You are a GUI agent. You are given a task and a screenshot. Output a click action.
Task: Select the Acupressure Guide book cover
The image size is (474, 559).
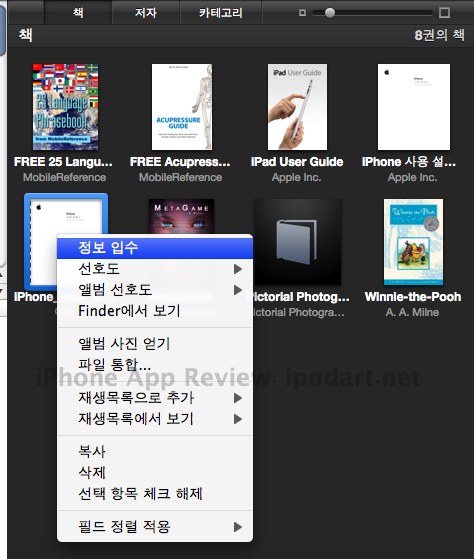click(x=182, y=107)
